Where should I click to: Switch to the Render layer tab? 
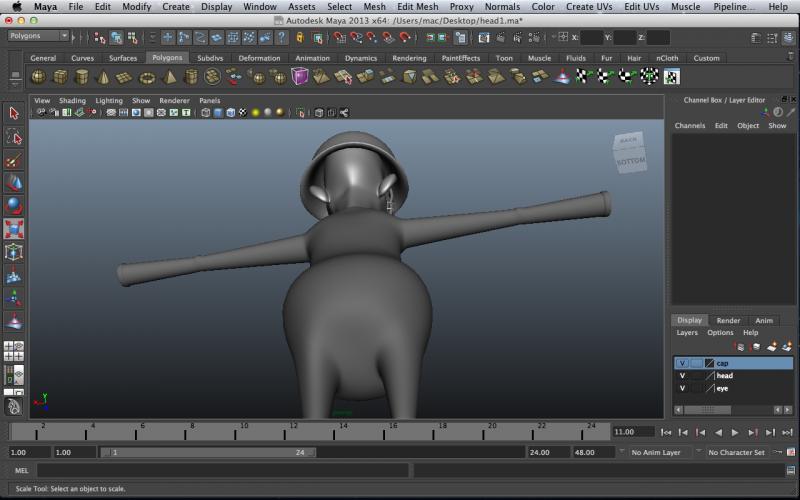coord(728,320)
